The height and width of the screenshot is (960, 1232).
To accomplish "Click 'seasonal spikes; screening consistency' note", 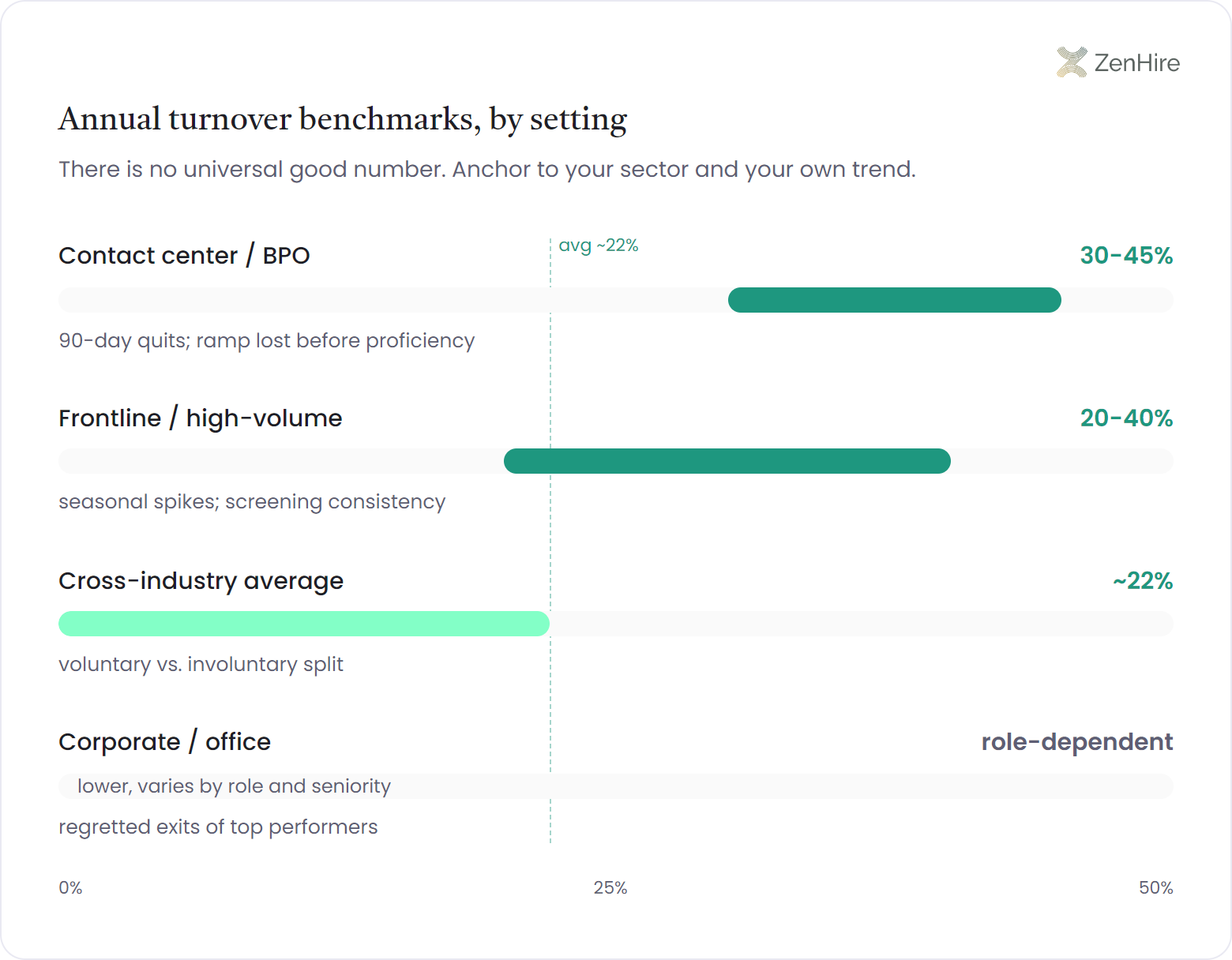I will point(252,502).
